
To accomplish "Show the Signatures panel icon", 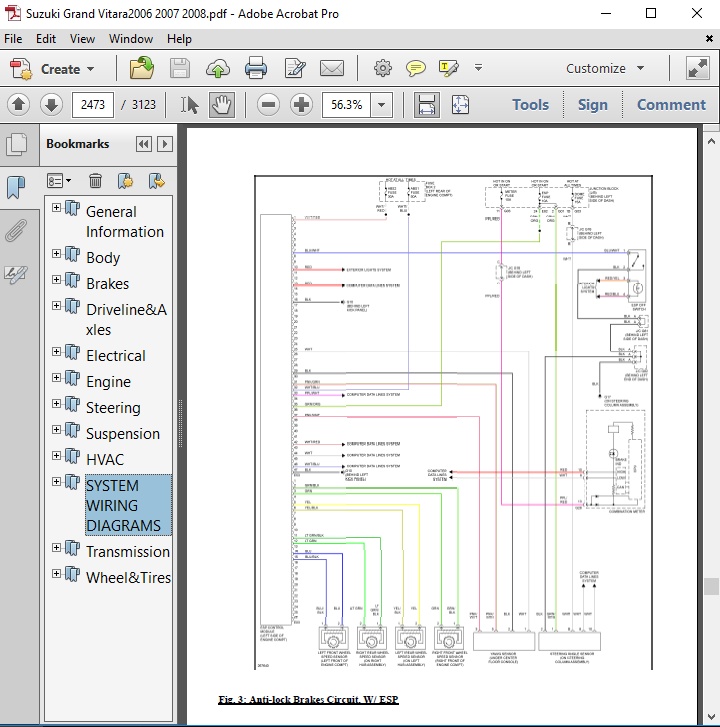I will 16,274.
